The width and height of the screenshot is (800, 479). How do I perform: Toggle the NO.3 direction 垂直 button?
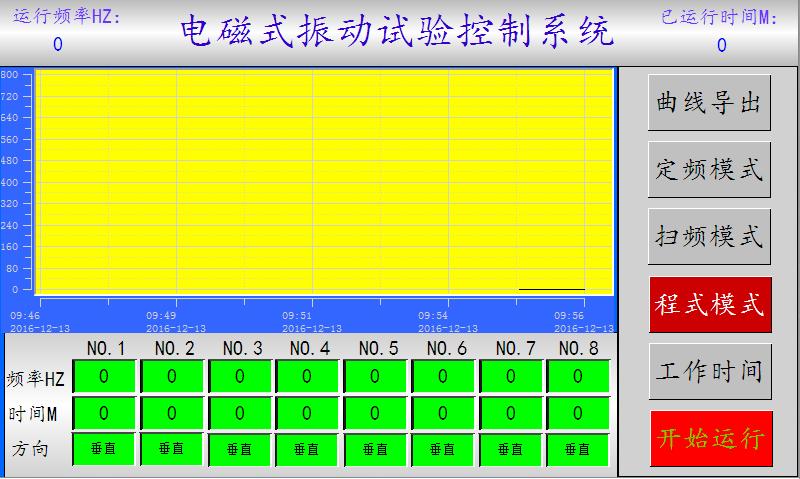[x=239, y=450]
